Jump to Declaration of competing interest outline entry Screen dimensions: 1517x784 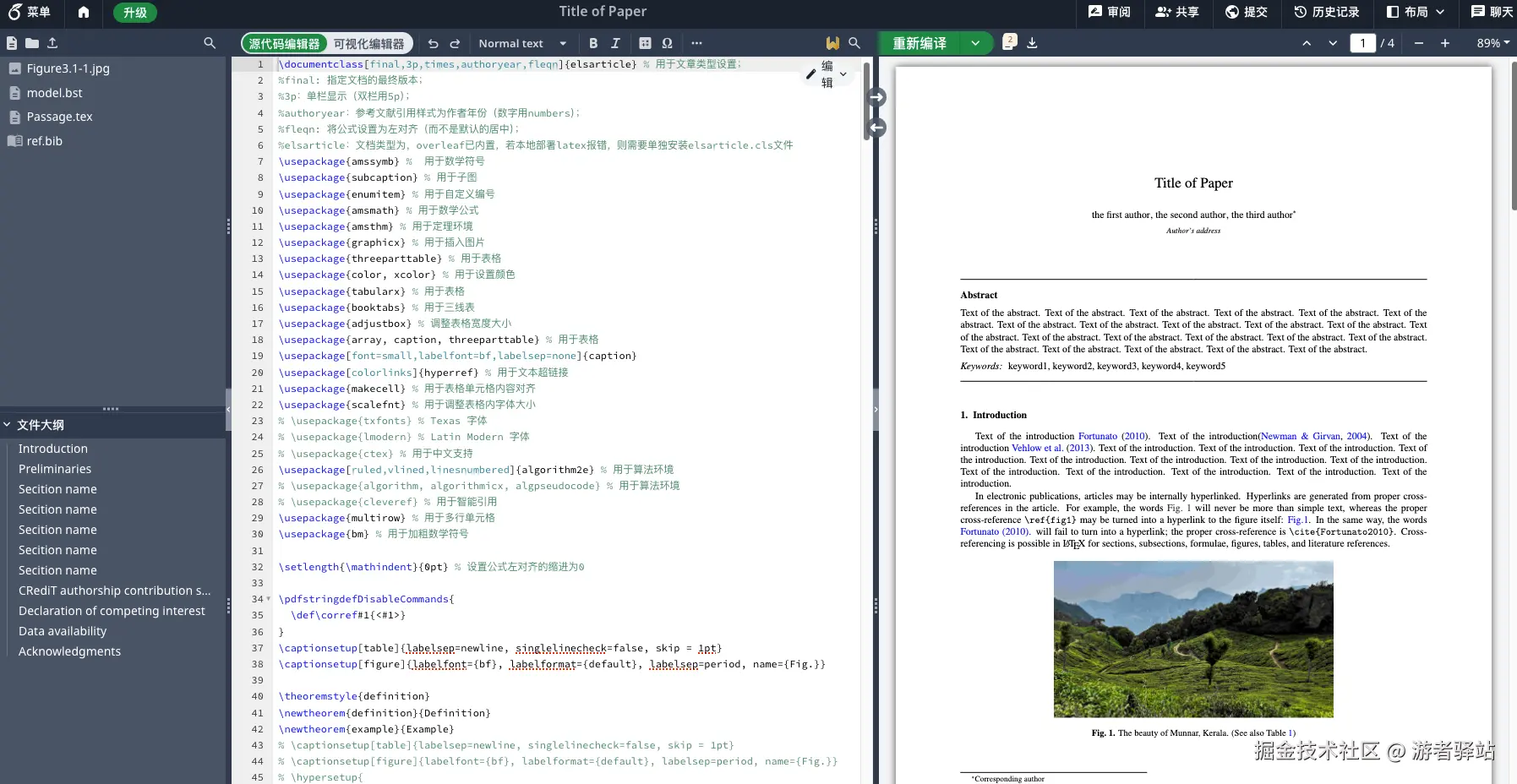(112, 611)
